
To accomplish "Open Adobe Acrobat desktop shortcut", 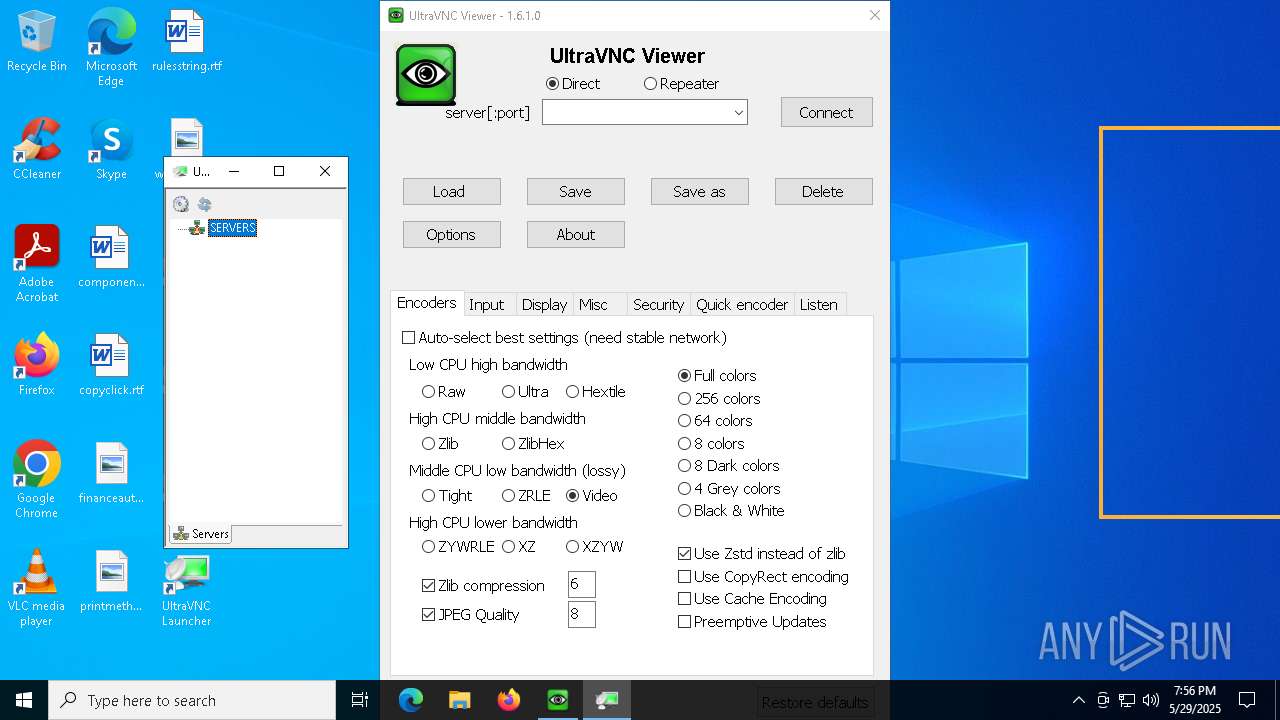I will (x=37, y=264).
